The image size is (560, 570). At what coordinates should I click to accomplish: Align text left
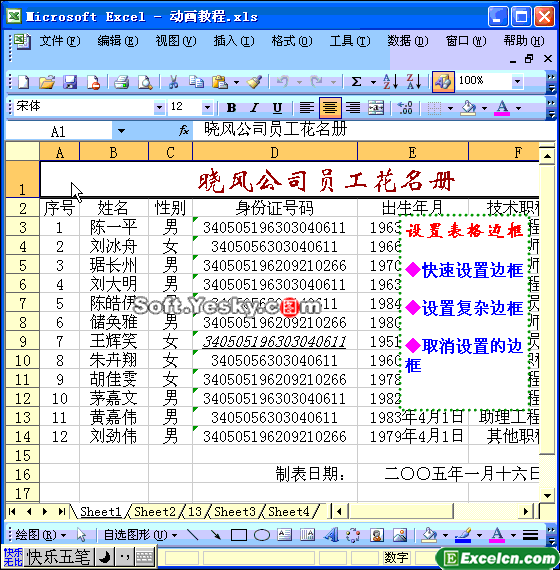tap(307, 108)
